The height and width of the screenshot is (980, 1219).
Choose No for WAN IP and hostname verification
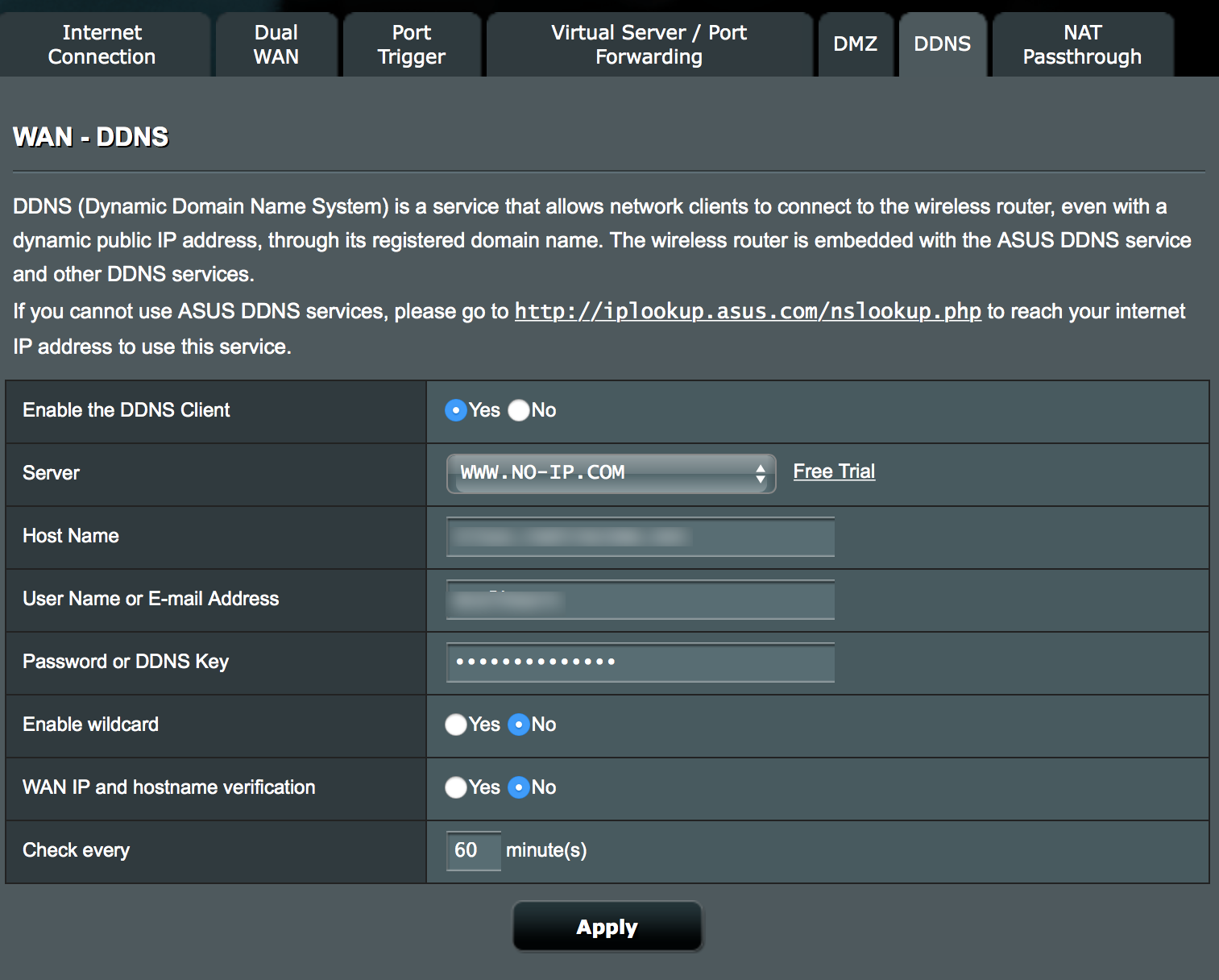click(519, 787)
